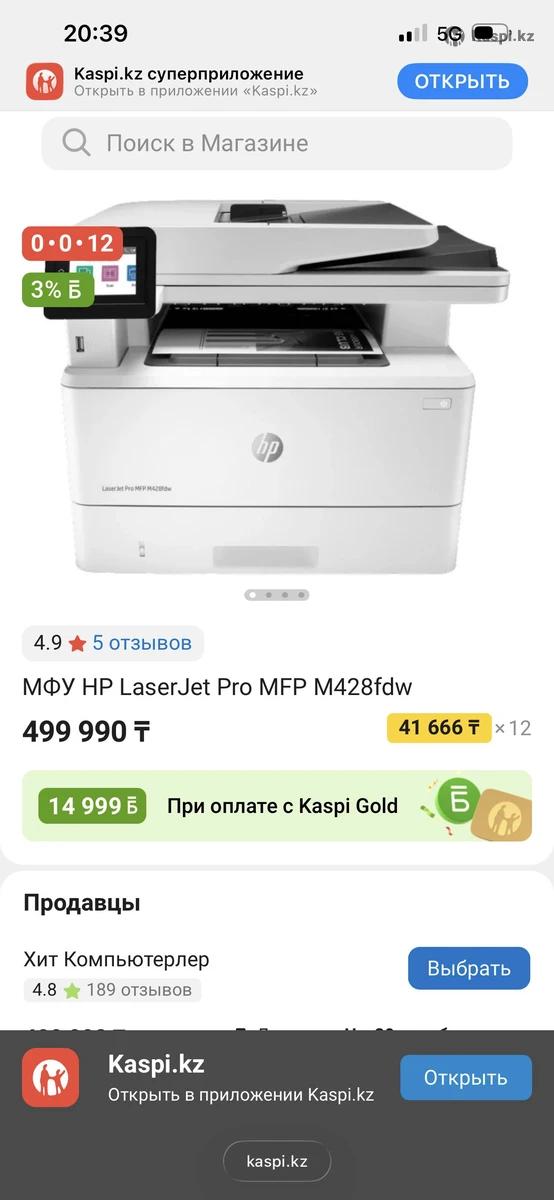Tap the magnifier icon in search field

(76, 143)
